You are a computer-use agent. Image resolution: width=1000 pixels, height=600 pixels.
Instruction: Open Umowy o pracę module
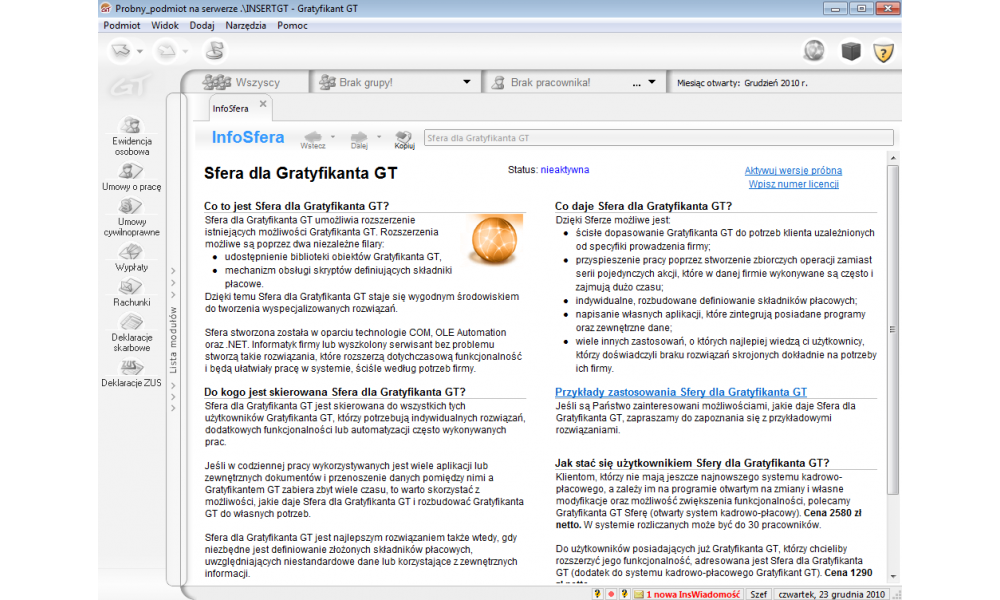(131, 177)
